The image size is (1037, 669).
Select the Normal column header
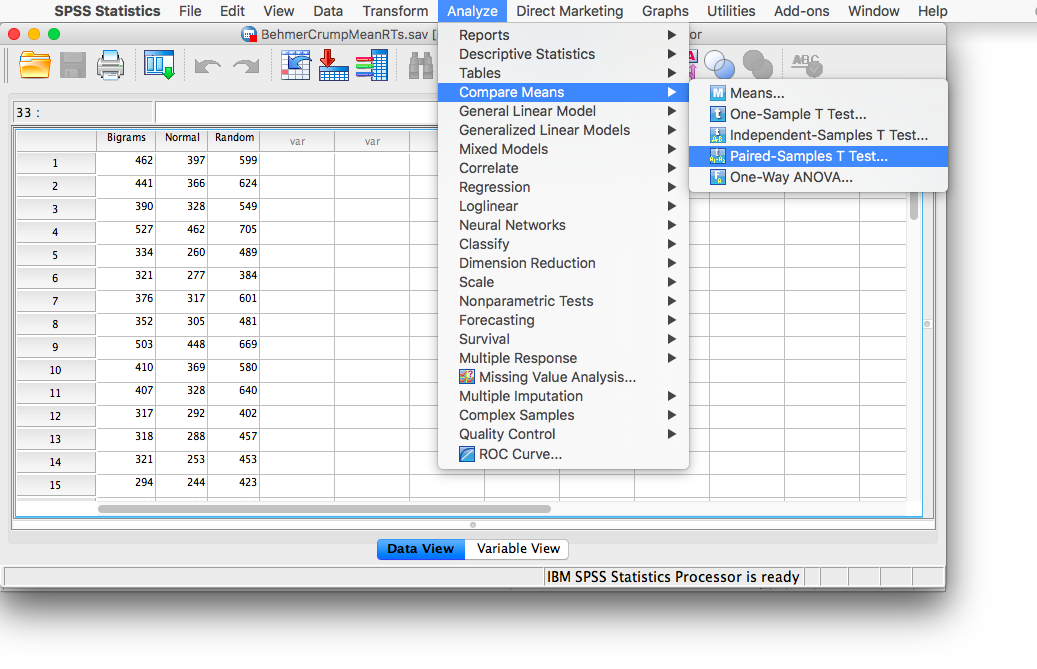[x=182, y=138]
